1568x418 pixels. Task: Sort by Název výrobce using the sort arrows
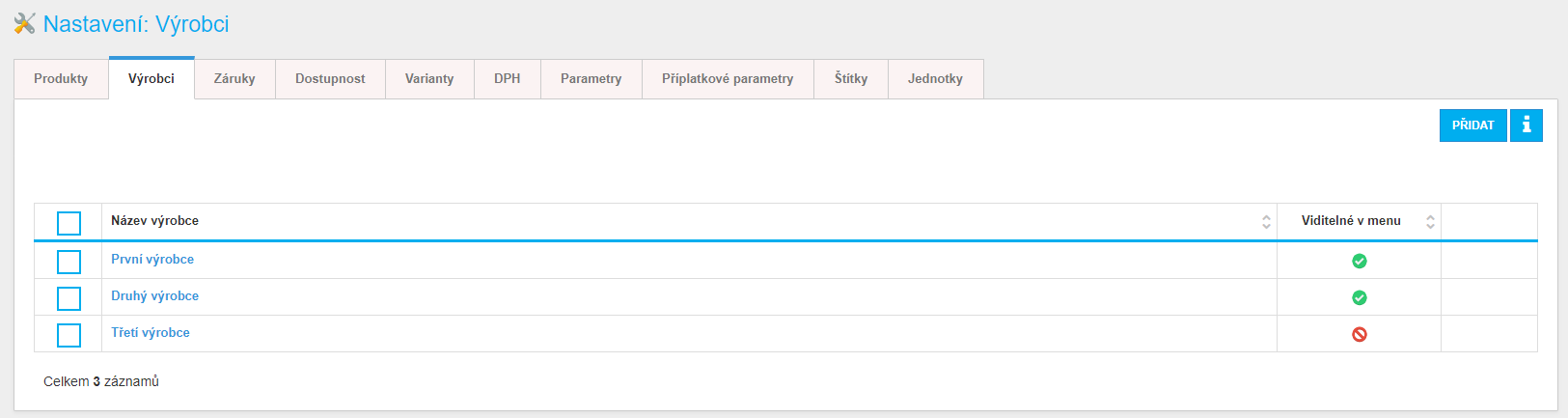1266,222
